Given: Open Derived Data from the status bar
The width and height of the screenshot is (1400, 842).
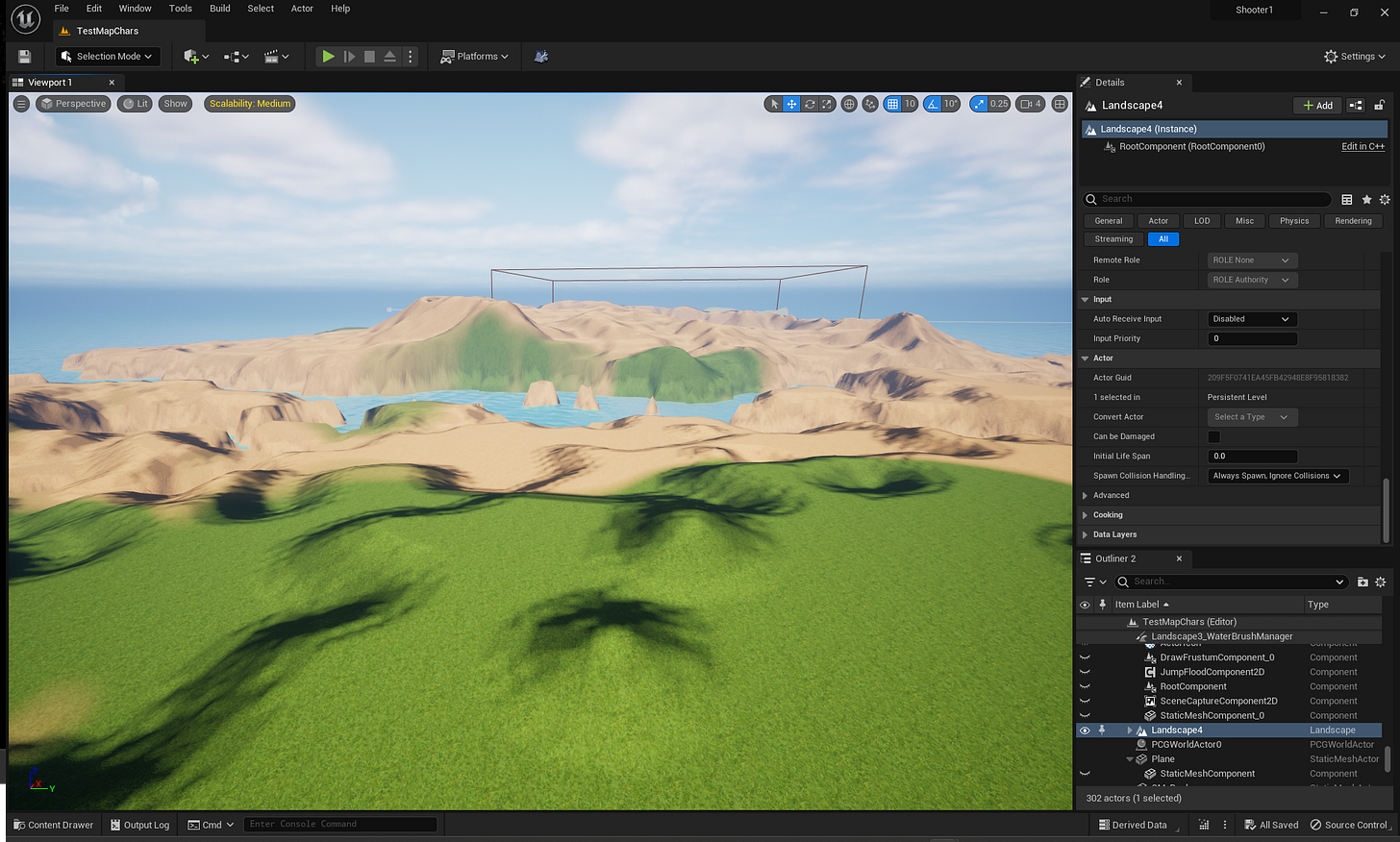Looking at the screenshot, I should point(1138,824).
